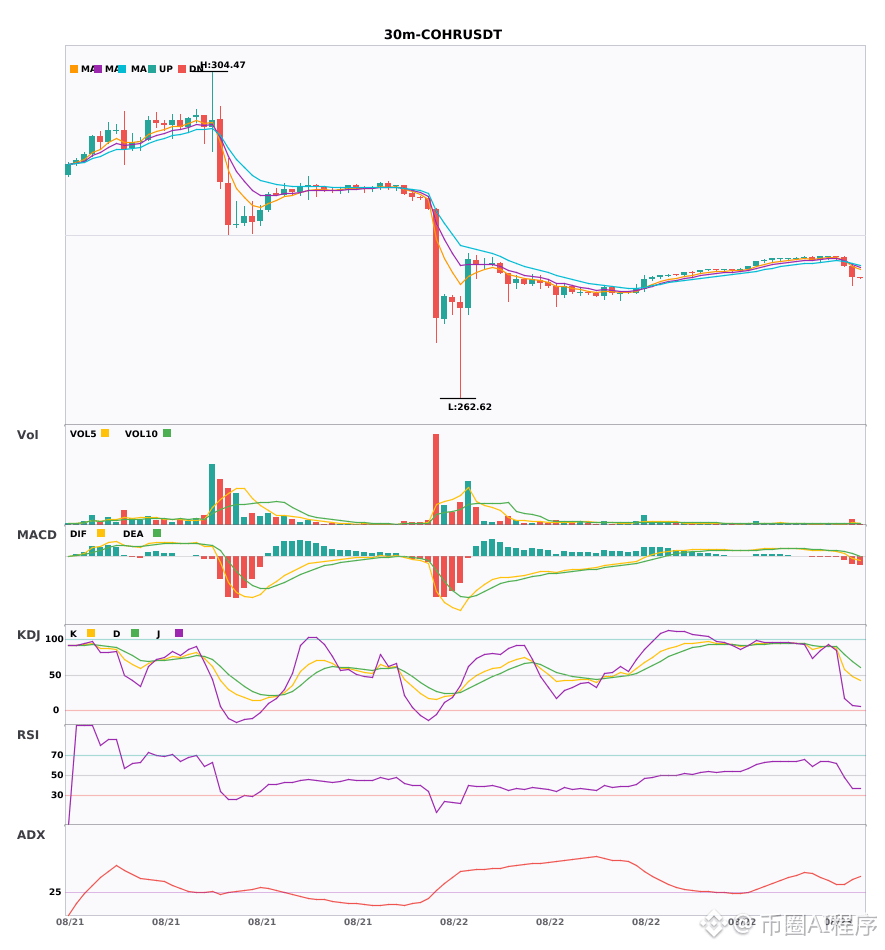
Task: Click the RSI panel label
Action: (x=27, y=735)
